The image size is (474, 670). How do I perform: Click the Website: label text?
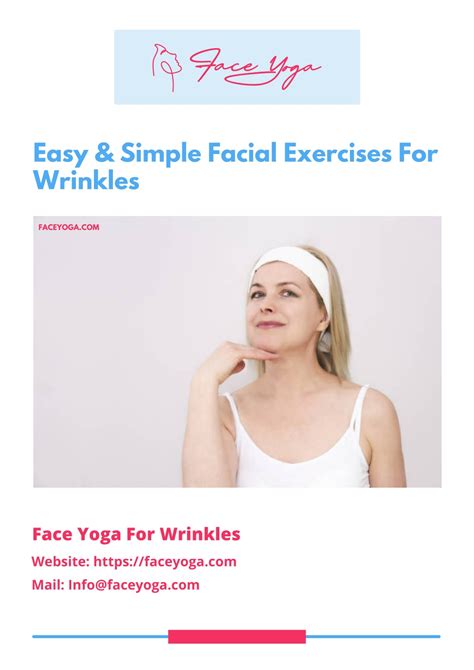pyautogui.click(x=61, y=561)
